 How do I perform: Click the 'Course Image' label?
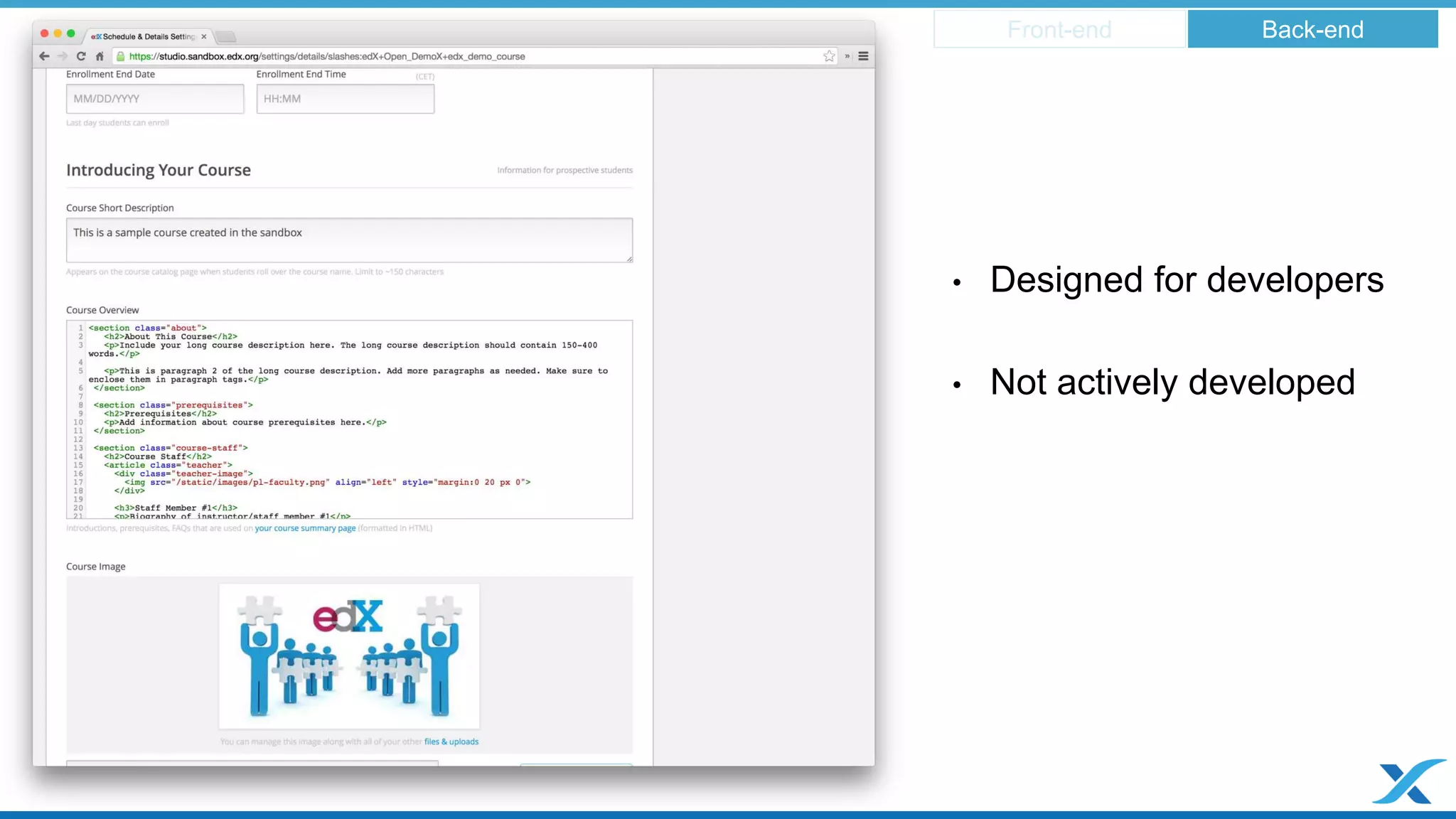(x=96, y=567)
